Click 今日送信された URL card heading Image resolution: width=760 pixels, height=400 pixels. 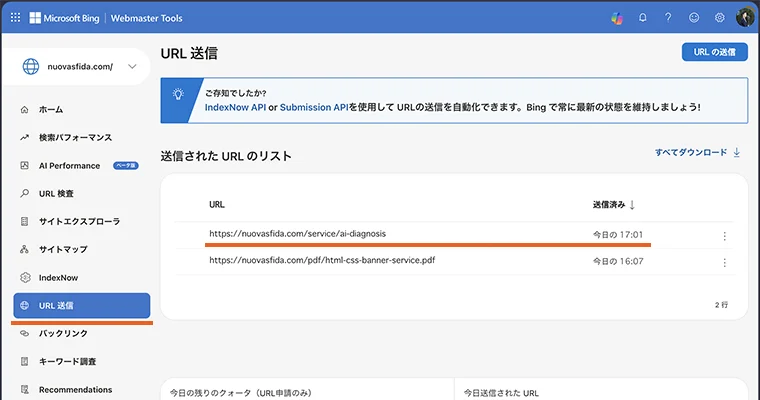[x=501, y=393]
